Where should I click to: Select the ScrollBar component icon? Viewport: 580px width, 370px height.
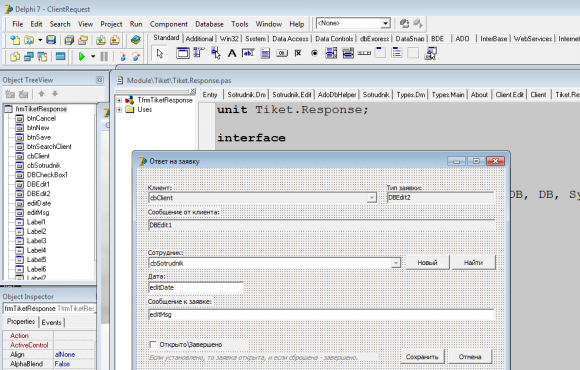coord(364,53)
